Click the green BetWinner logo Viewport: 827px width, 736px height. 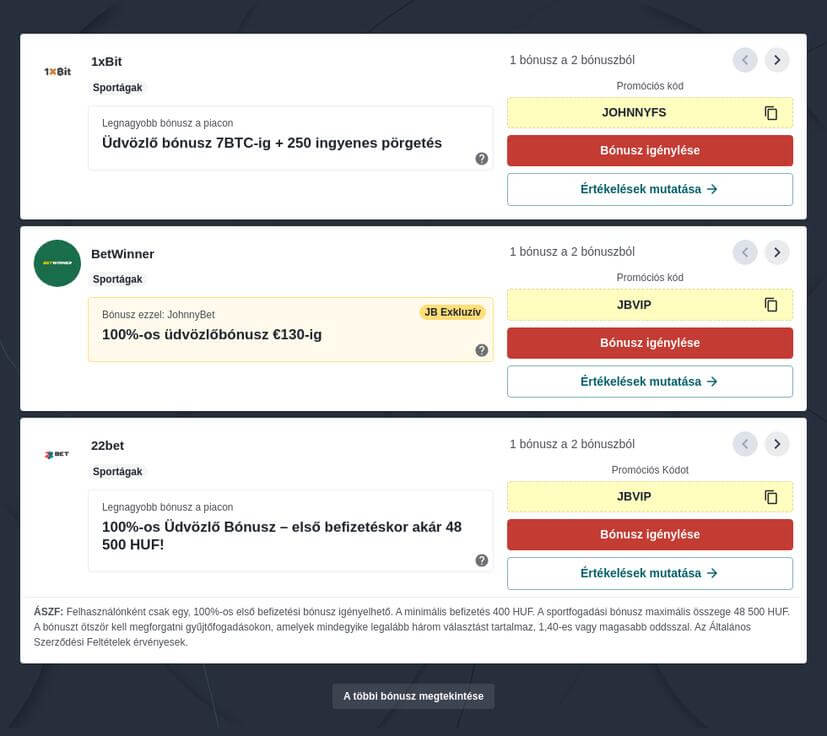click(x=57, y=263)
